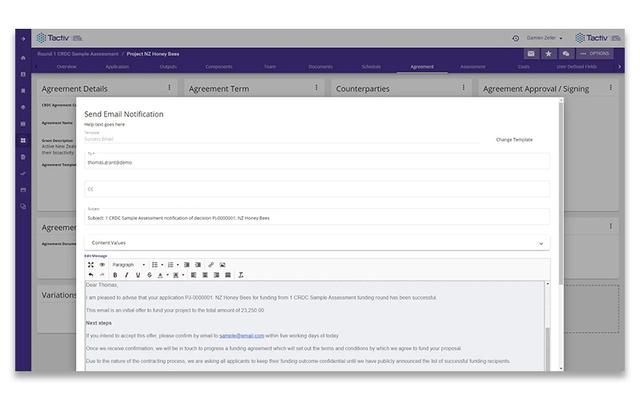640x400 pixels.
Task: Click the star favorite icon in header
Action: [x=548, y=53]
